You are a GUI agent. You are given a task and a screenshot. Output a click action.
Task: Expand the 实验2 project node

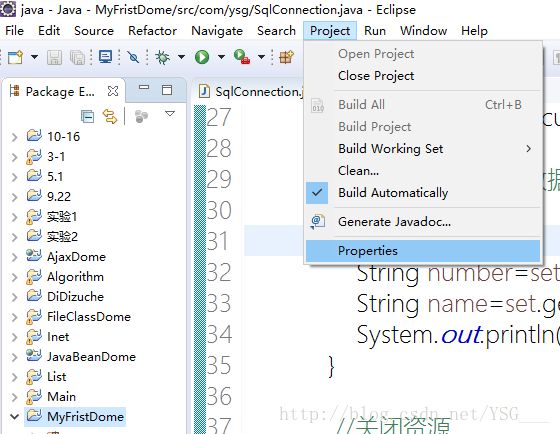(14, 237)
